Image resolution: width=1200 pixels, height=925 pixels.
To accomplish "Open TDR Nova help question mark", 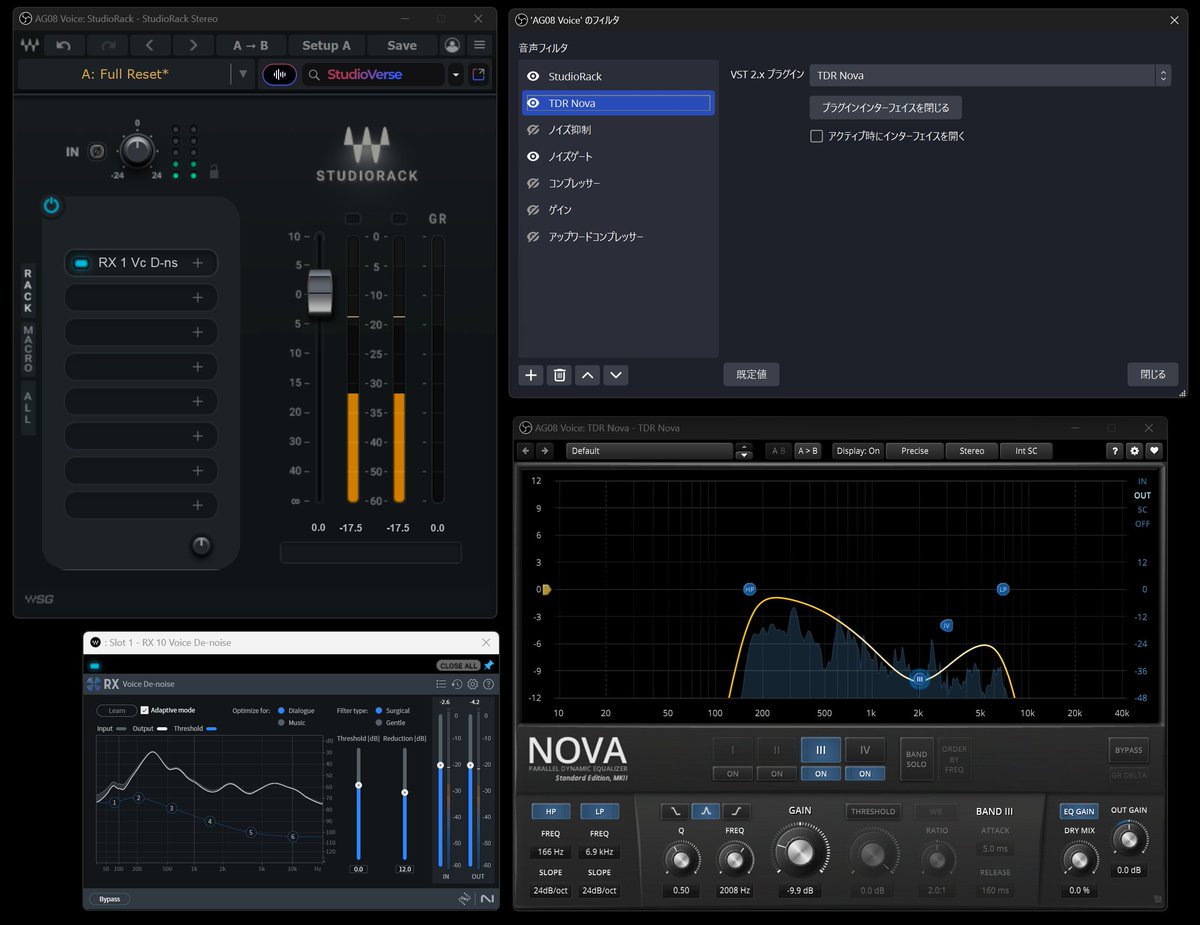I will (1114, 451).
